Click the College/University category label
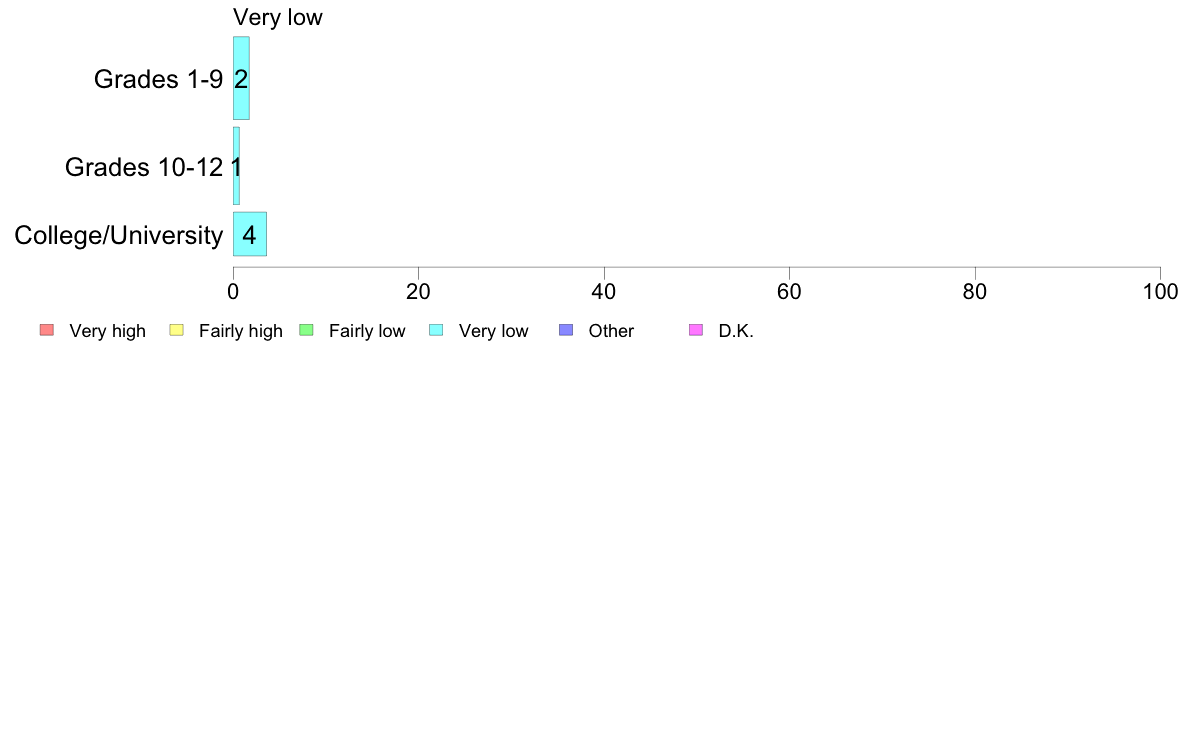The width and height of the screenshot is (1188, 736). coord(118,236)
